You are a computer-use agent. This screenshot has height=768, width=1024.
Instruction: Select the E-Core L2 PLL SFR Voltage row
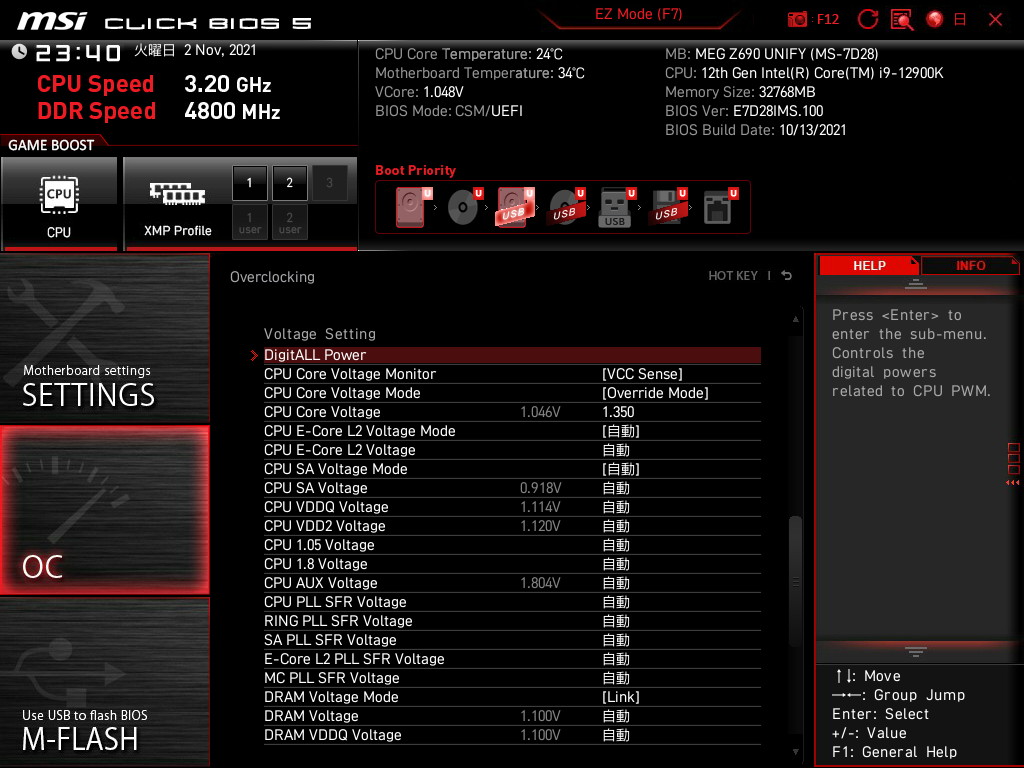[511, 658]
